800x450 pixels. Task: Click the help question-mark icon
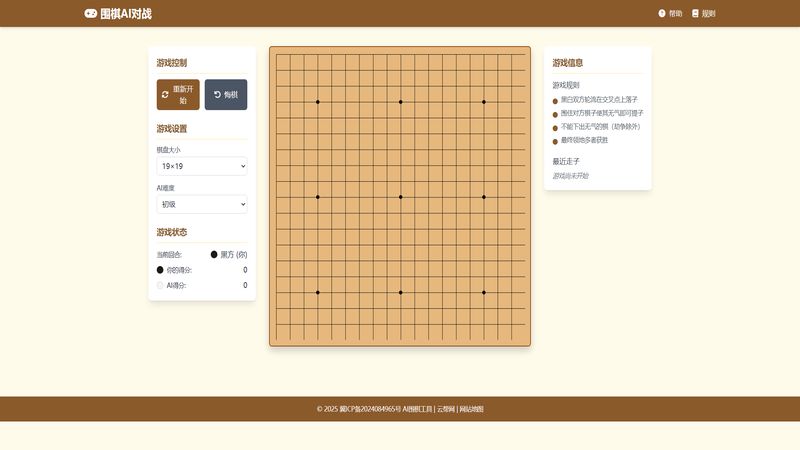pos(662,14)
